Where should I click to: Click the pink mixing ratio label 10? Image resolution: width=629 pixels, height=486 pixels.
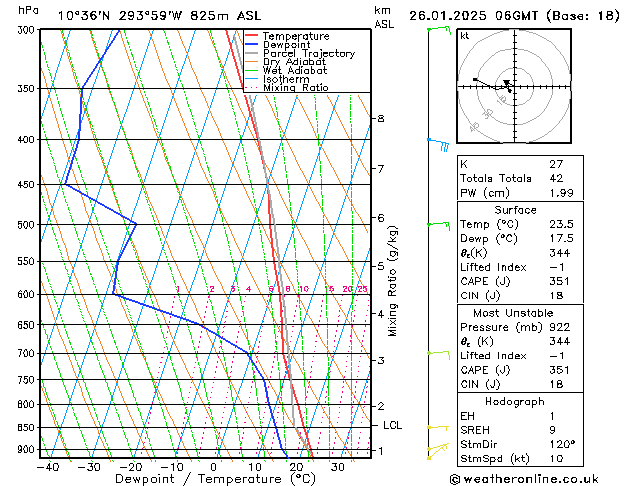coord(304,289)
